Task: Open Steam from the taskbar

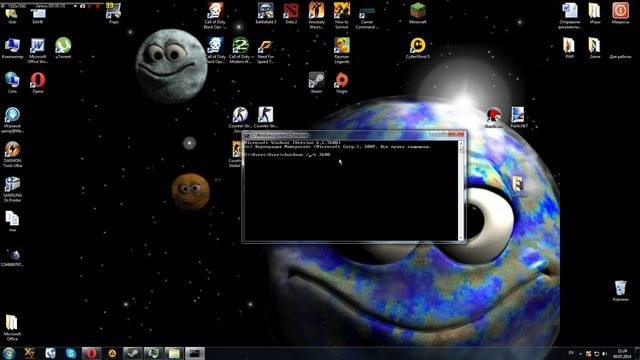Action: pos(133,353)
